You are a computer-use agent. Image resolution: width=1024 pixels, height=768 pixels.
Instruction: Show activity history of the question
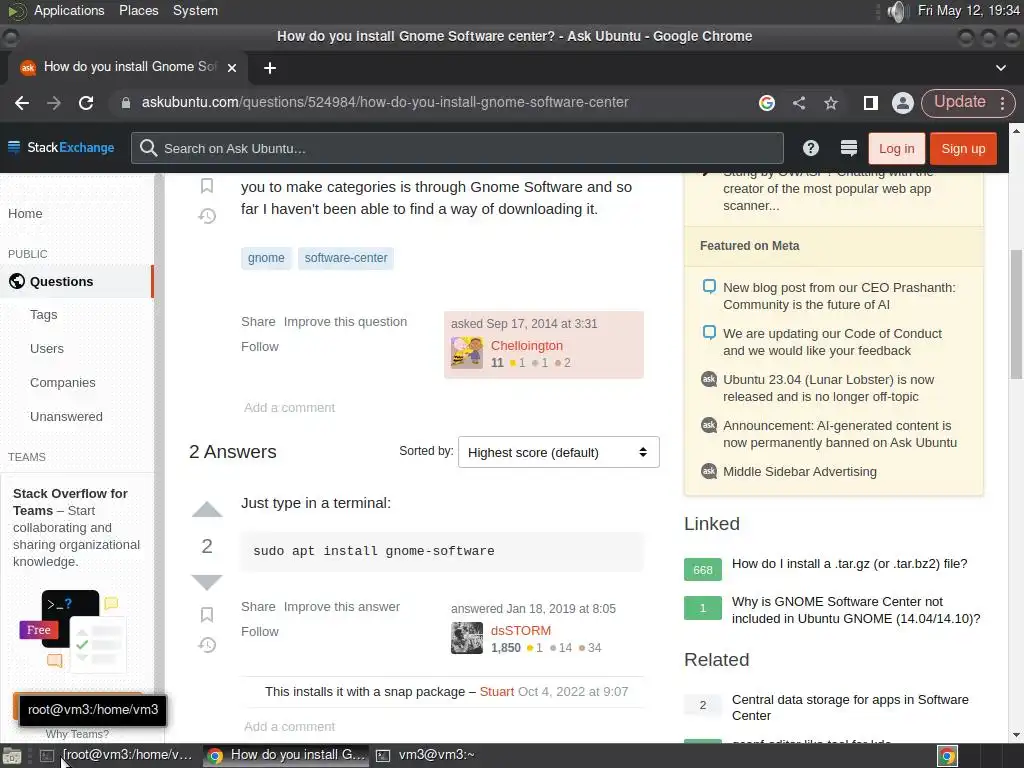tap(207, 216)
